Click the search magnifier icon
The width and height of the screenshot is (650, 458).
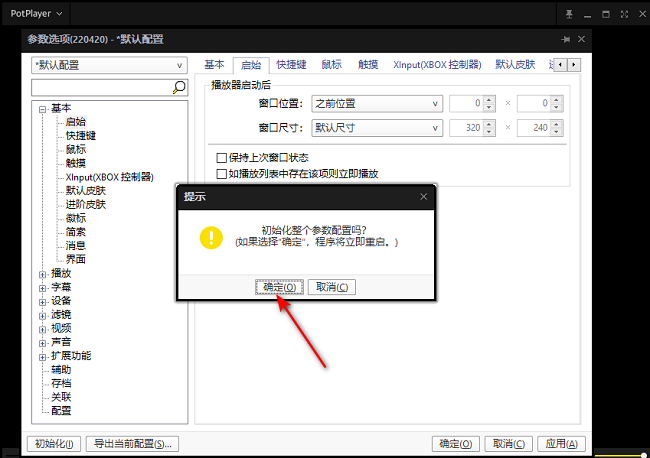click(x=180, y=87)
